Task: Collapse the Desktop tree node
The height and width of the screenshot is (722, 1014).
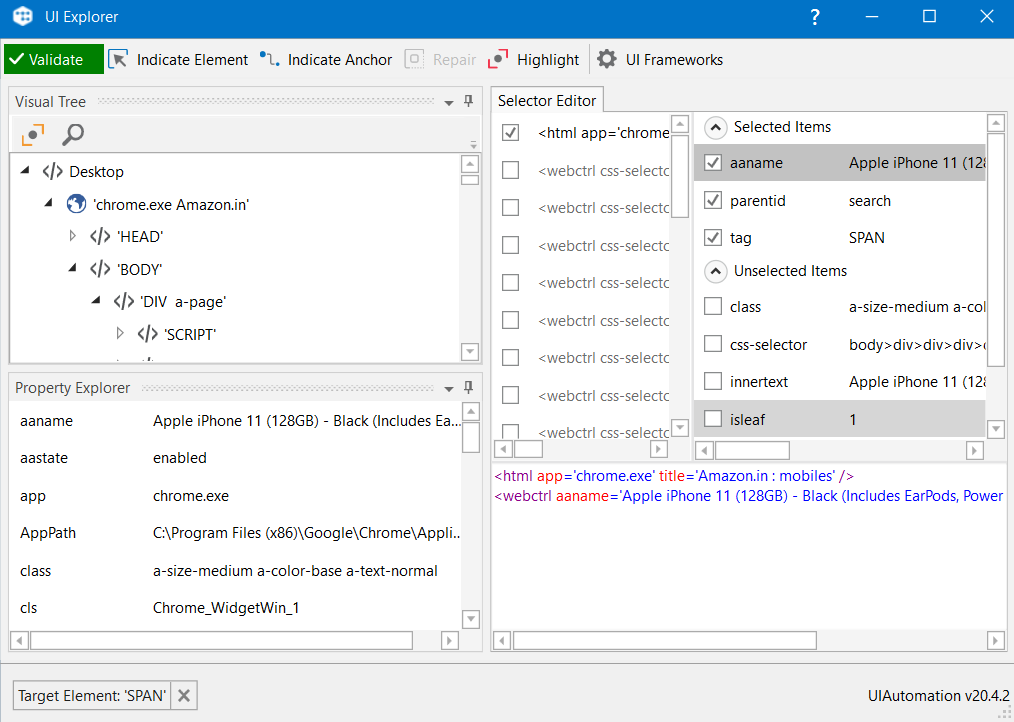Action: click(25, 171)
